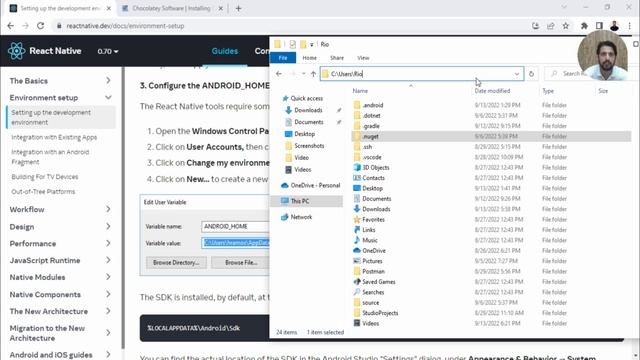
Task: Open Chrome three-dot menu
Action: pyautogui.click(x=630, y=26)
